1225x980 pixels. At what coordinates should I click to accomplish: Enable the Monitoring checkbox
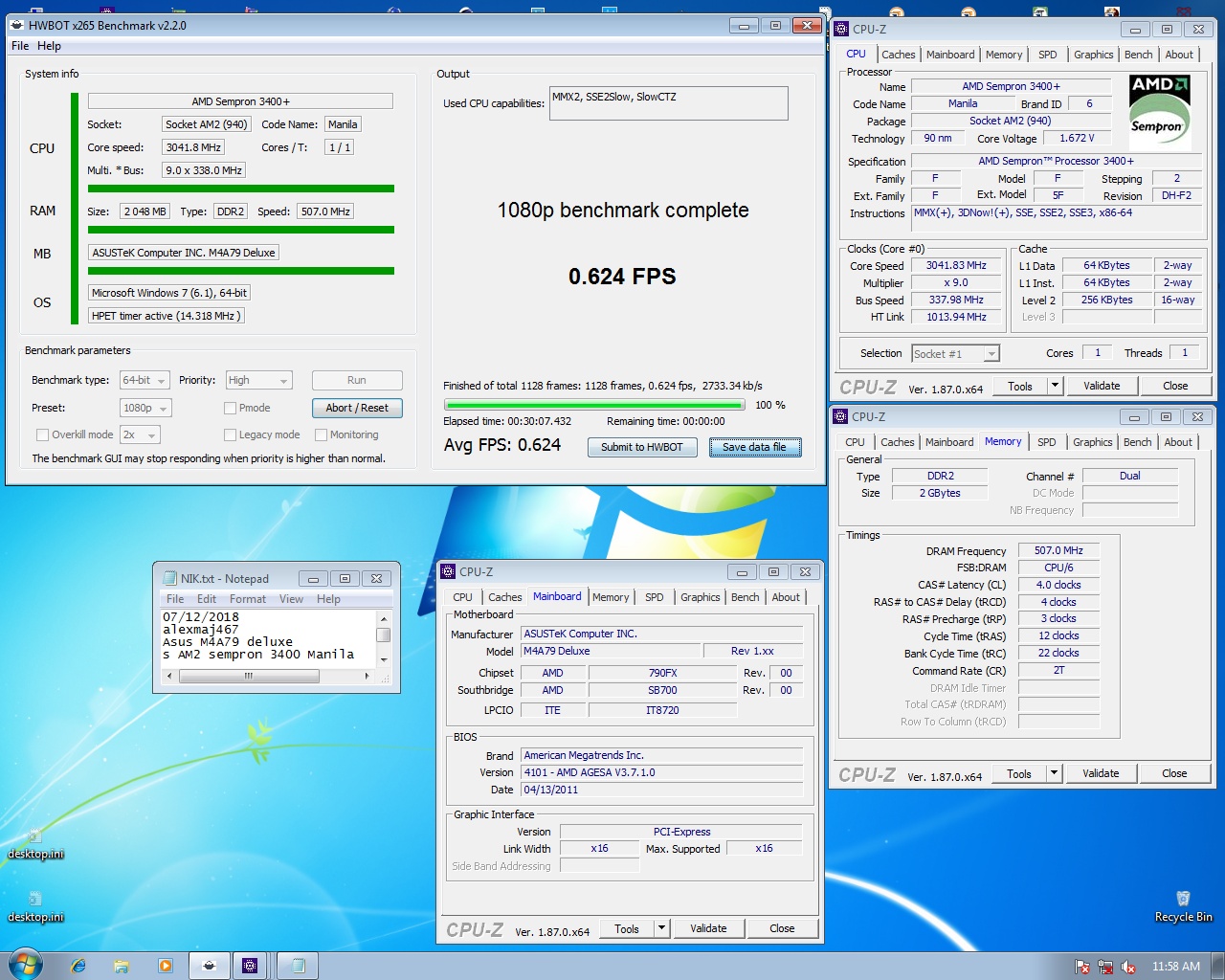point(322,434)
